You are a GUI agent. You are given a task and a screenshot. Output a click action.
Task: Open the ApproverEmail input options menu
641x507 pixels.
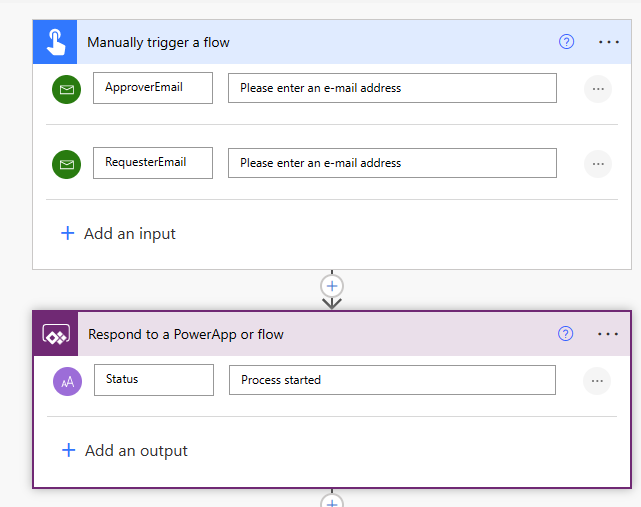pyautogui.click(x=598, y=89)
